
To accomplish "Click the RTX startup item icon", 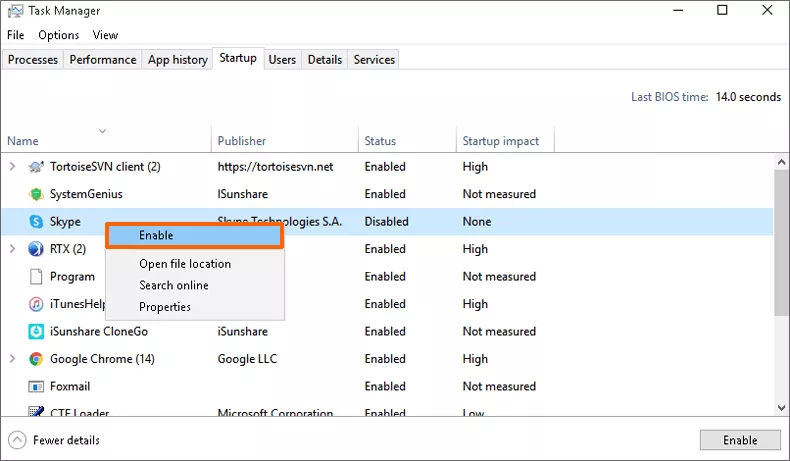I will (x=36, y=249).
